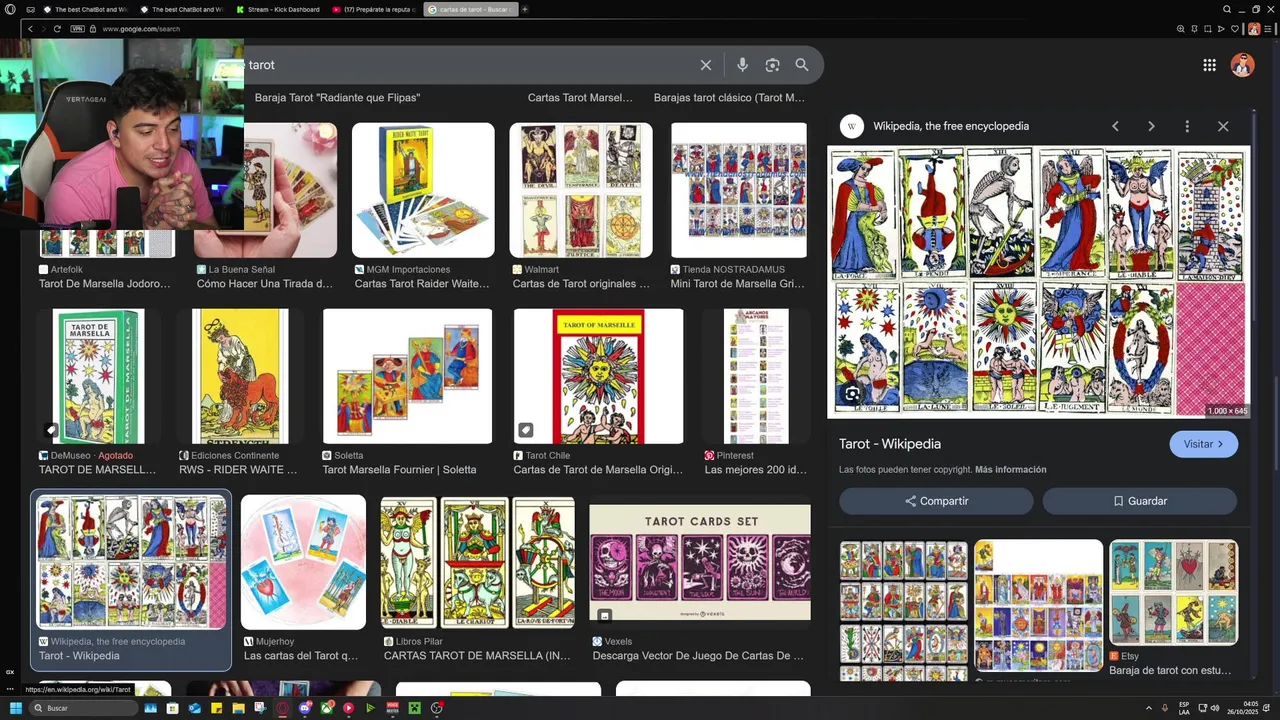
Task: Click the Visitar button
Action: (1203, 444)
